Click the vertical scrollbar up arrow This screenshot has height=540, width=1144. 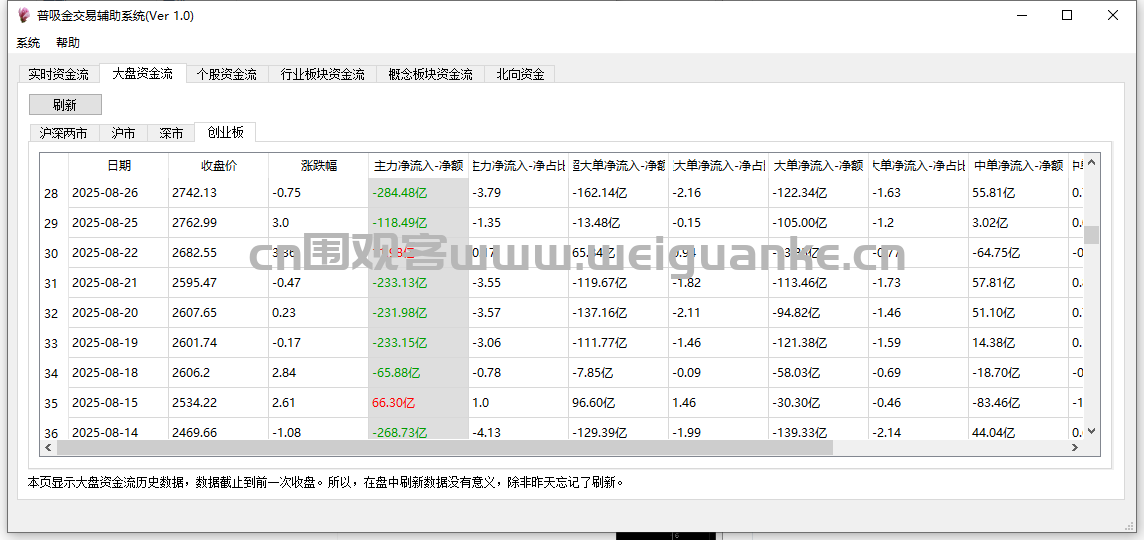tap(1092, 162)
